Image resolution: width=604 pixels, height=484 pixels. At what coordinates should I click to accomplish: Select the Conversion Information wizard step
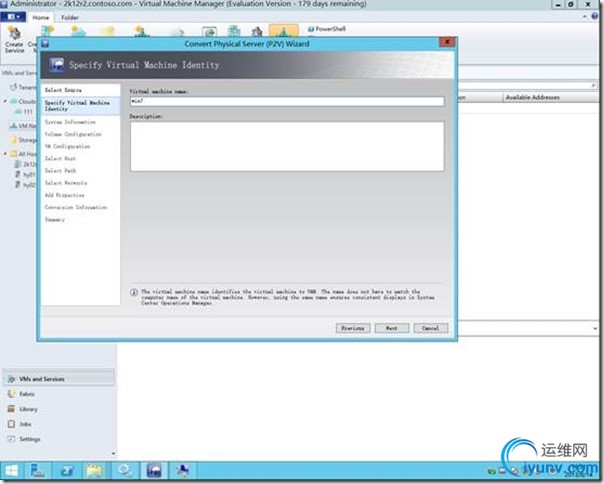point(76,207)
